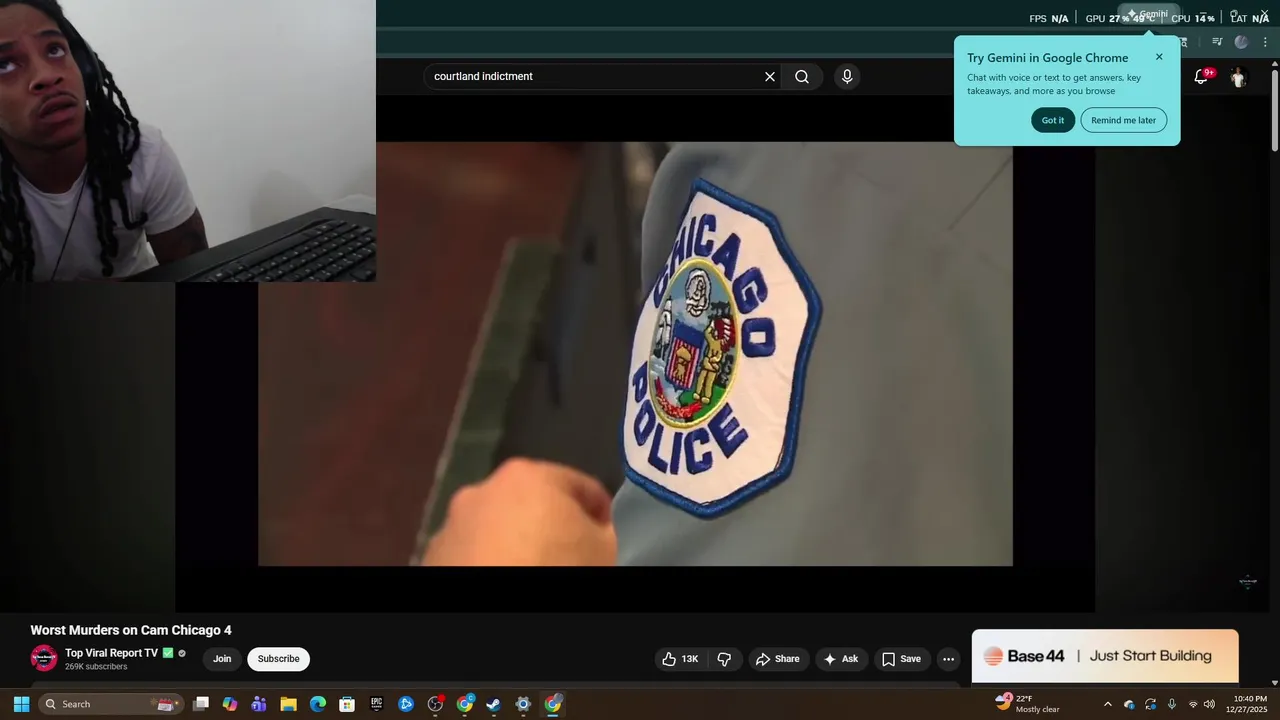Join the Top Viral Report TV channel

222,659
